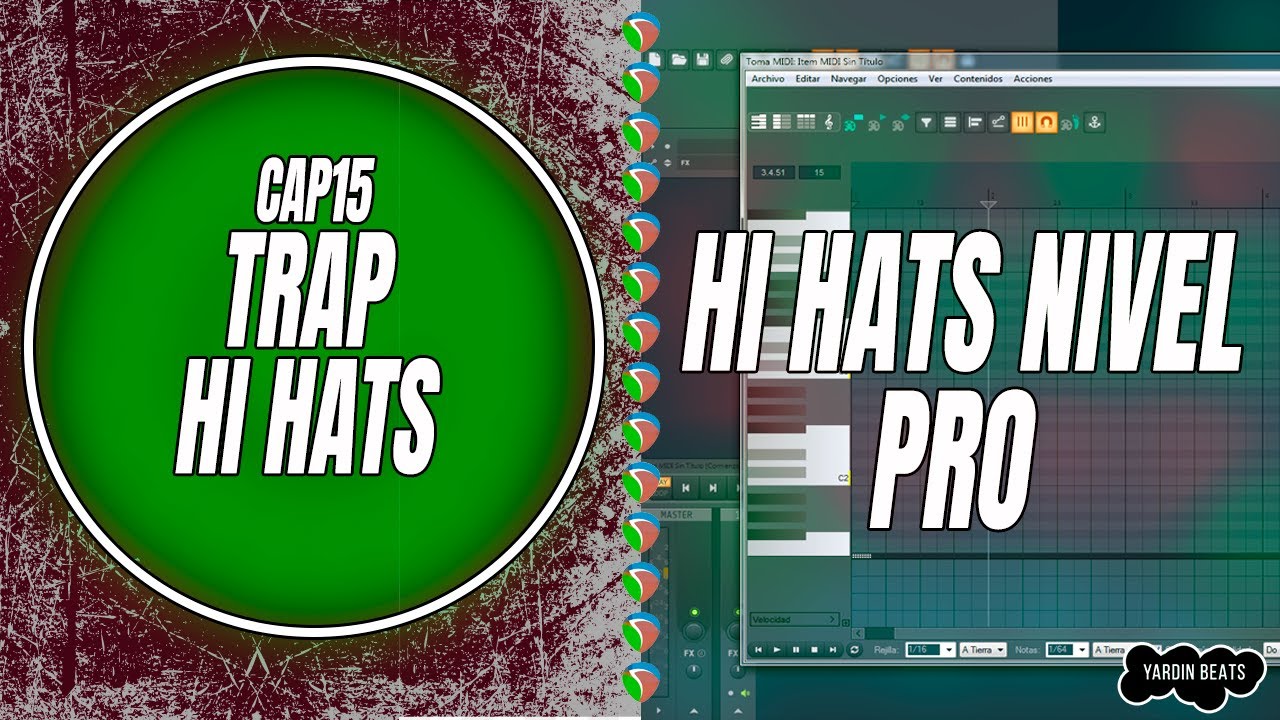The image size is (1280, 720).
Task: Open the Velocidad lane selector
Action: click(794, 620)
